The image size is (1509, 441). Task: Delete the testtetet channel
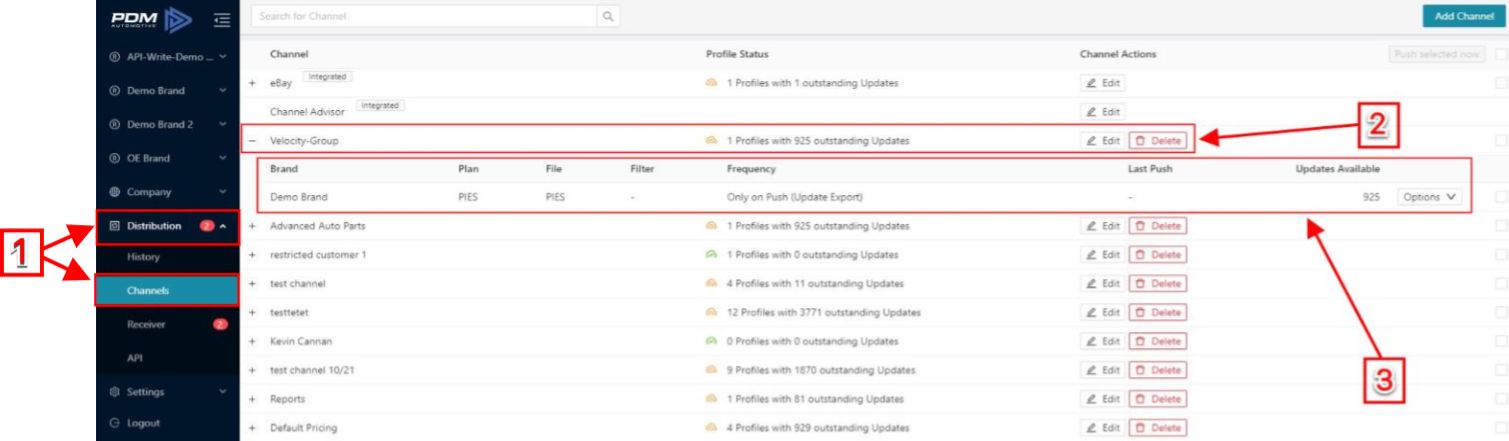(1158, 312)
